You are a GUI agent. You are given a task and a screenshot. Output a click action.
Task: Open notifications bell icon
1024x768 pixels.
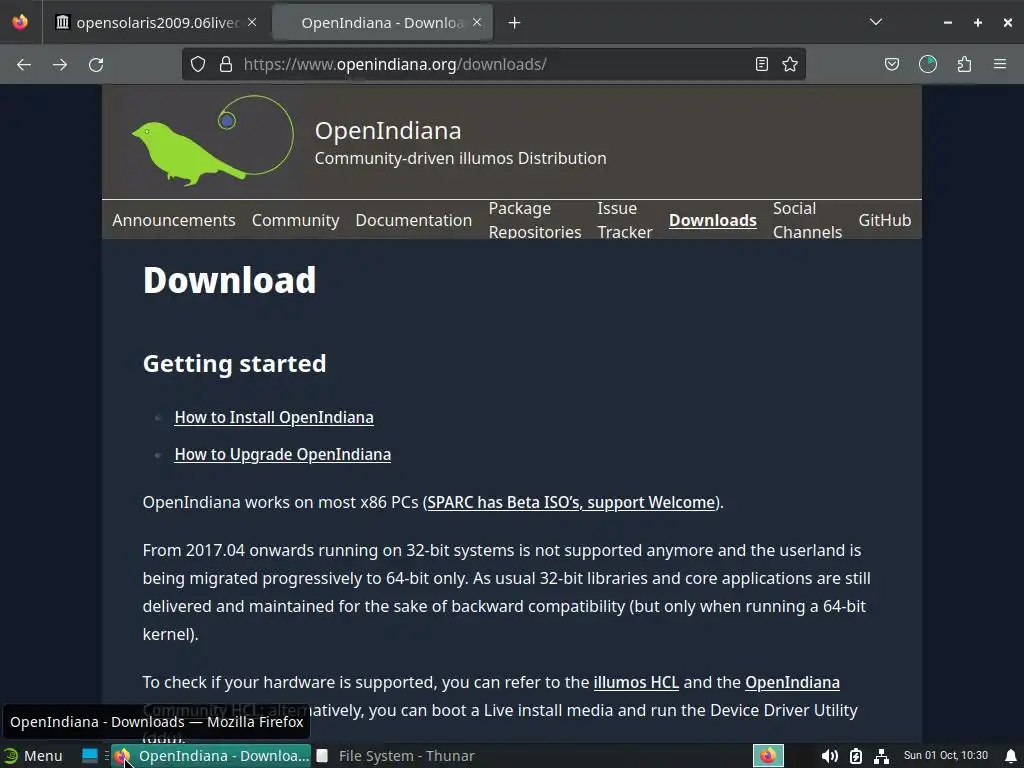[1011, 756]
